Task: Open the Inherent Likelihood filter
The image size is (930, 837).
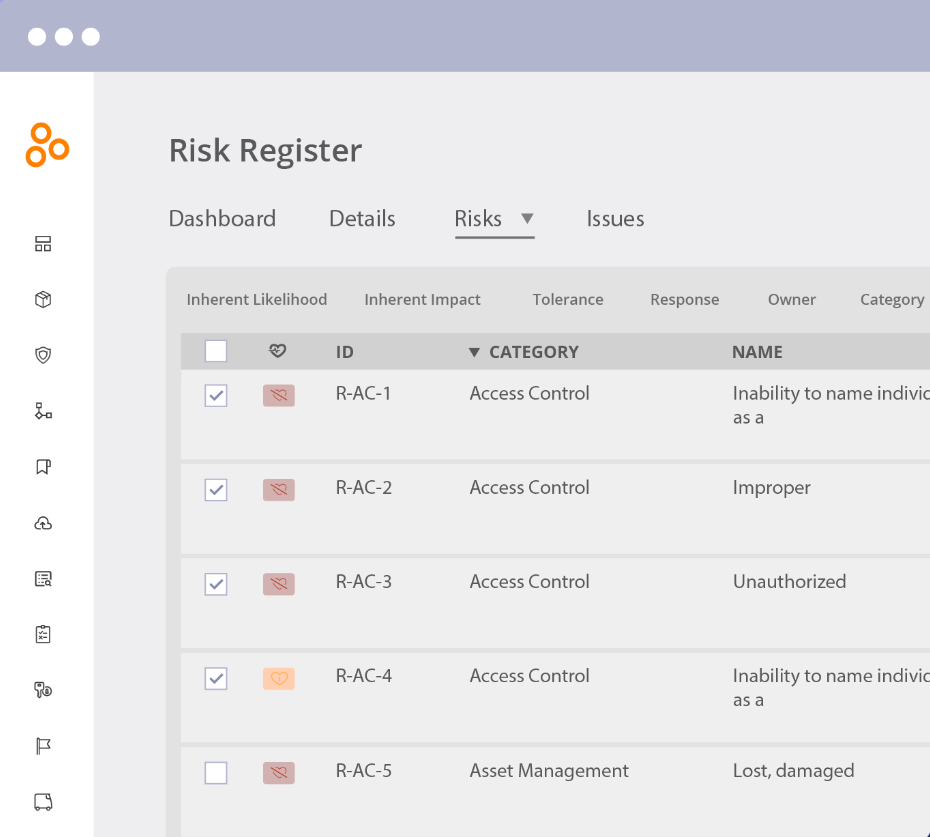Action: 256,299
